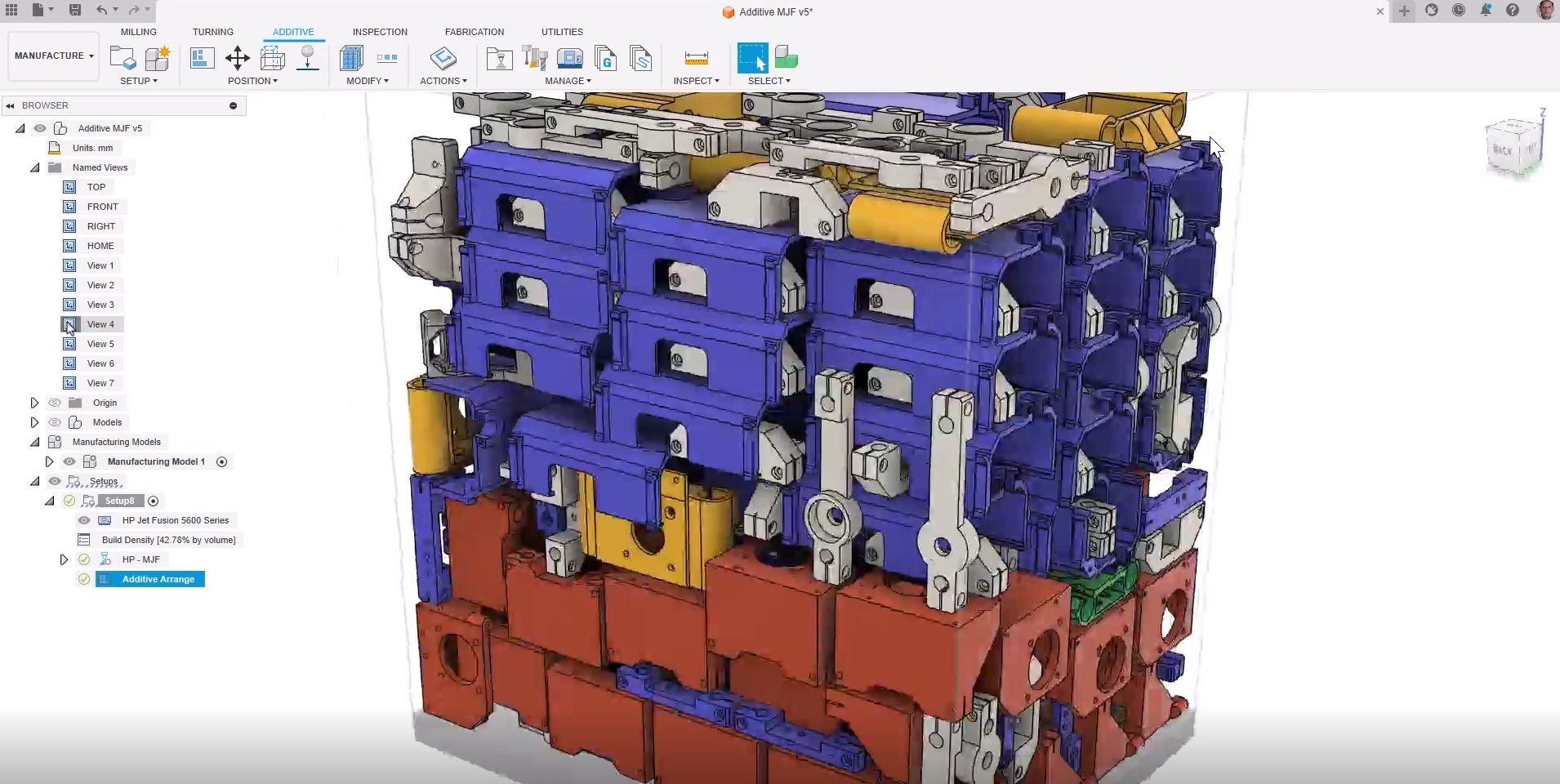The width and height of the screenshot is (1560, 784).
Task: Create a New Setup from the SETUP group
Action: (123, 58)
